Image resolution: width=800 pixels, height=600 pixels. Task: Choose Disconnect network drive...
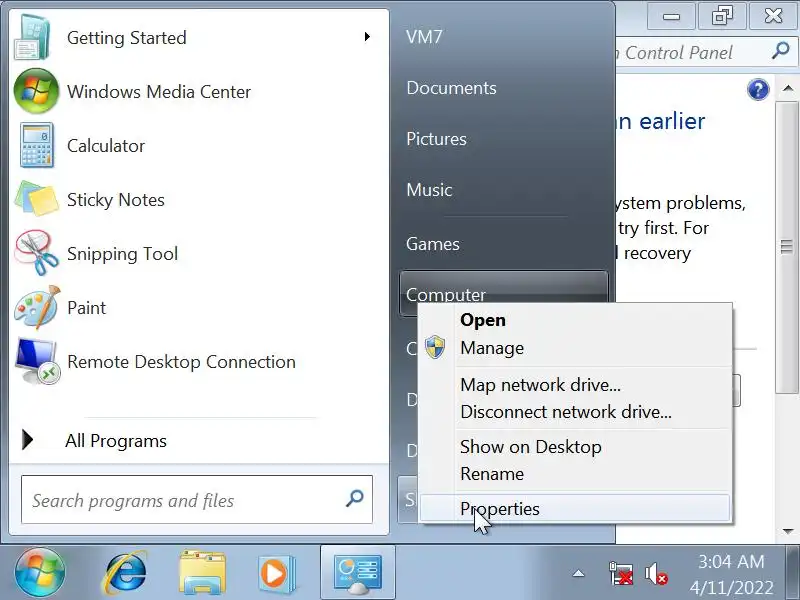click(x=576, y=412)
